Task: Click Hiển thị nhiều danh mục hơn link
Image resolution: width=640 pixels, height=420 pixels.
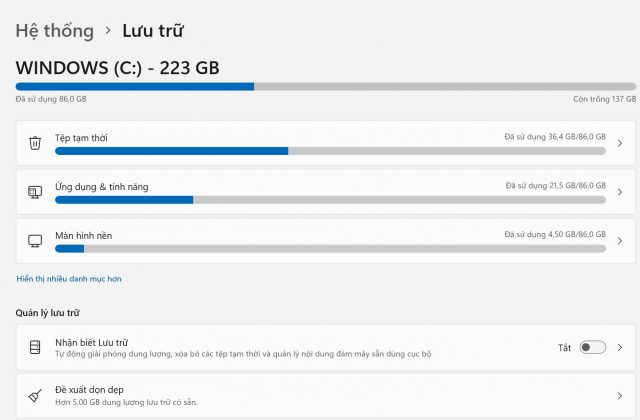Action: [x=69, y=278]
